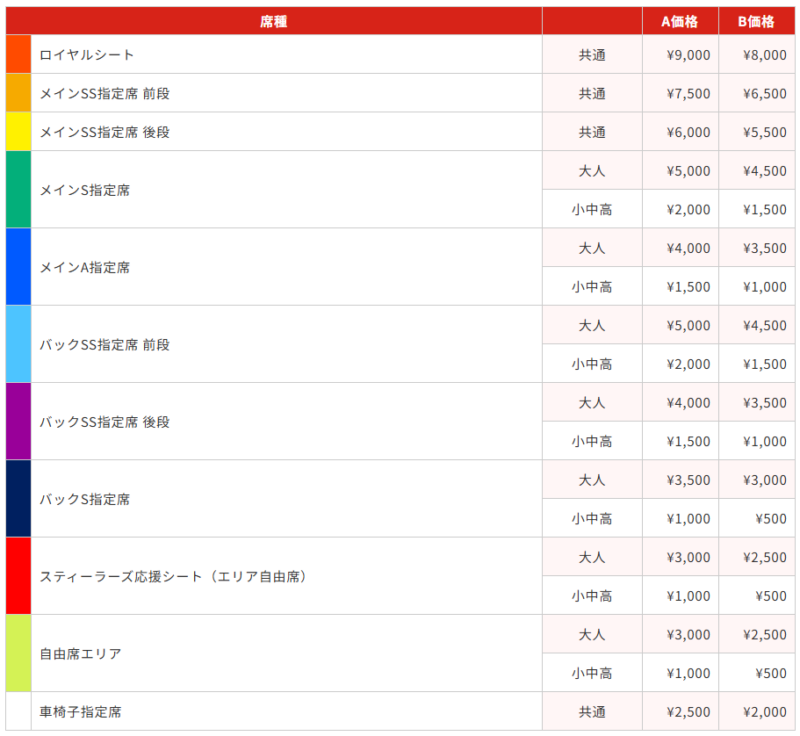Click メインS指定席 adult A price ¥5,000
Image resolution: width=800 pixels, height=736 pixels.
pyautogui.click(x=688, y=171)
